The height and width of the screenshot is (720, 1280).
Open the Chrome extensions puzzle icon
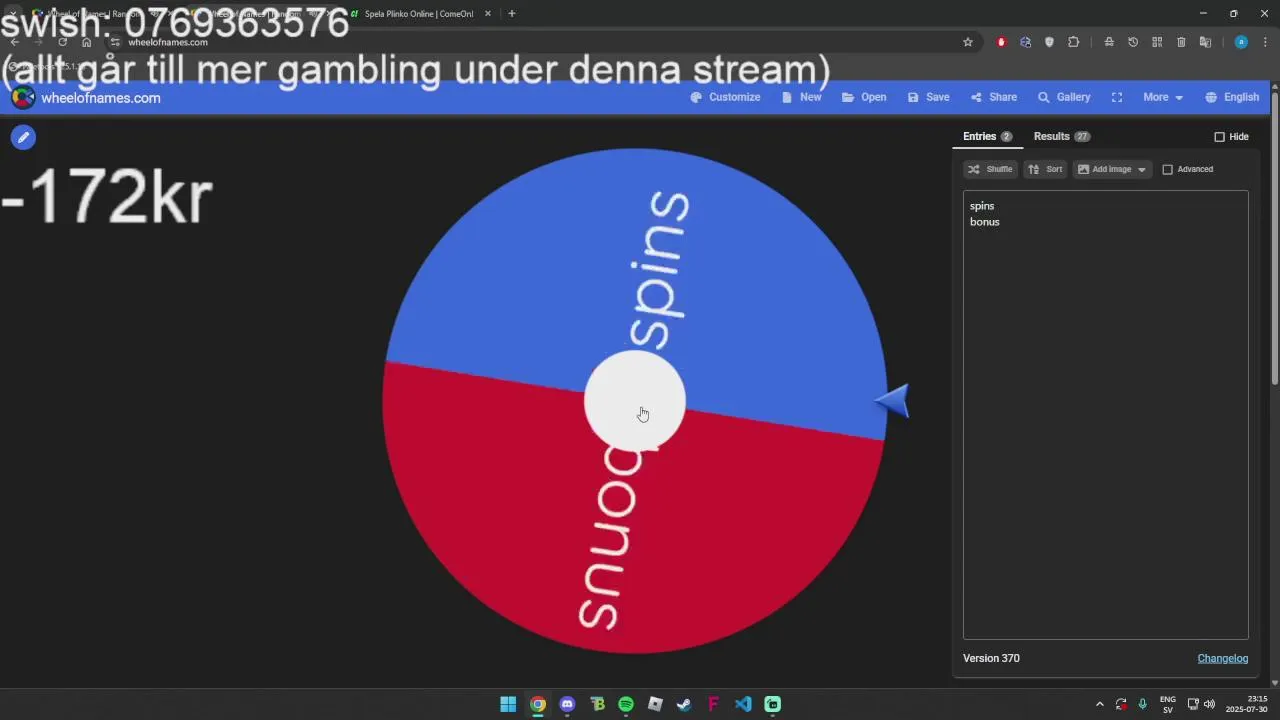coord(1073,42)
